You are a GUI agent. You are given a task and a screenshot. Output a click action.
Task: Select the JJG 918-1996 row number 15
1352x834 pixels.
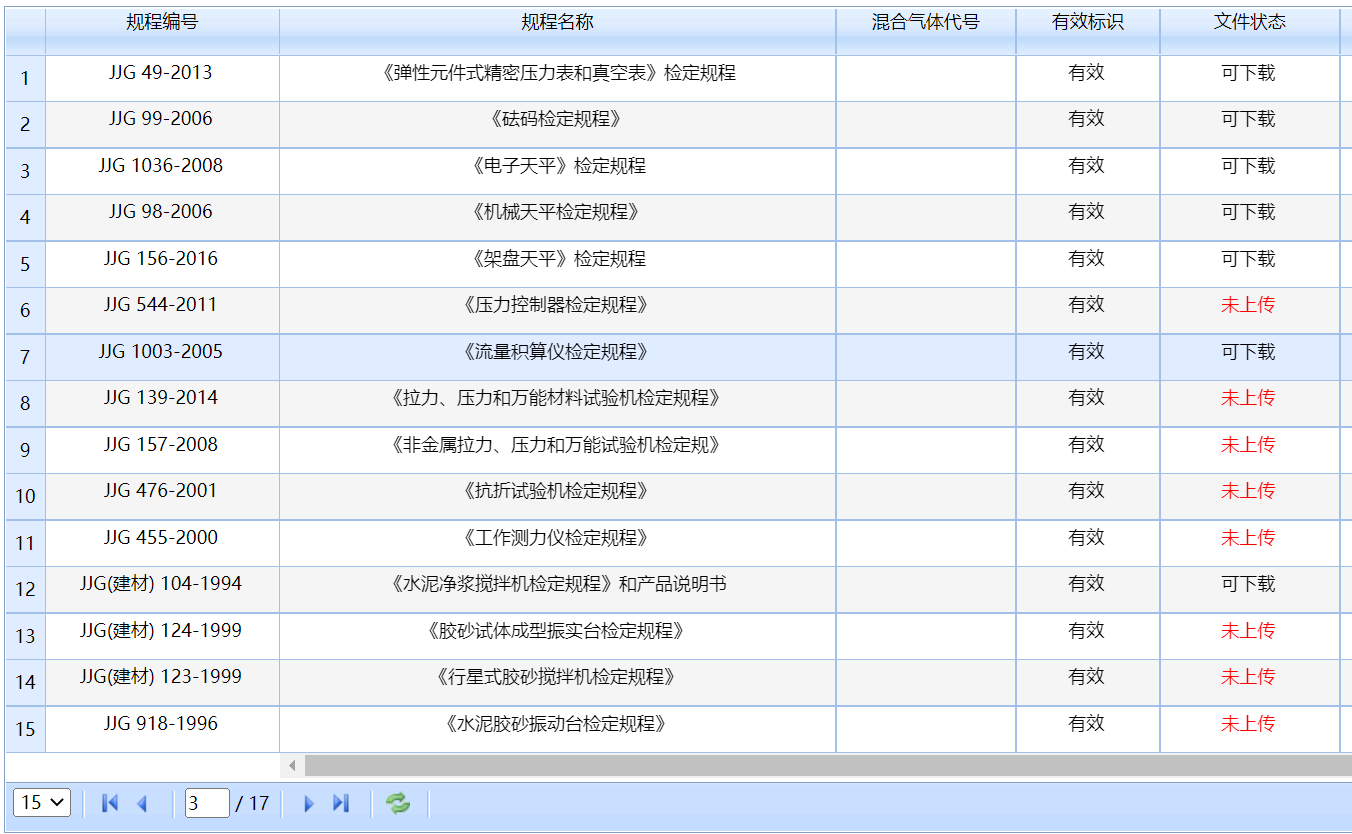(x=25, y=729)
